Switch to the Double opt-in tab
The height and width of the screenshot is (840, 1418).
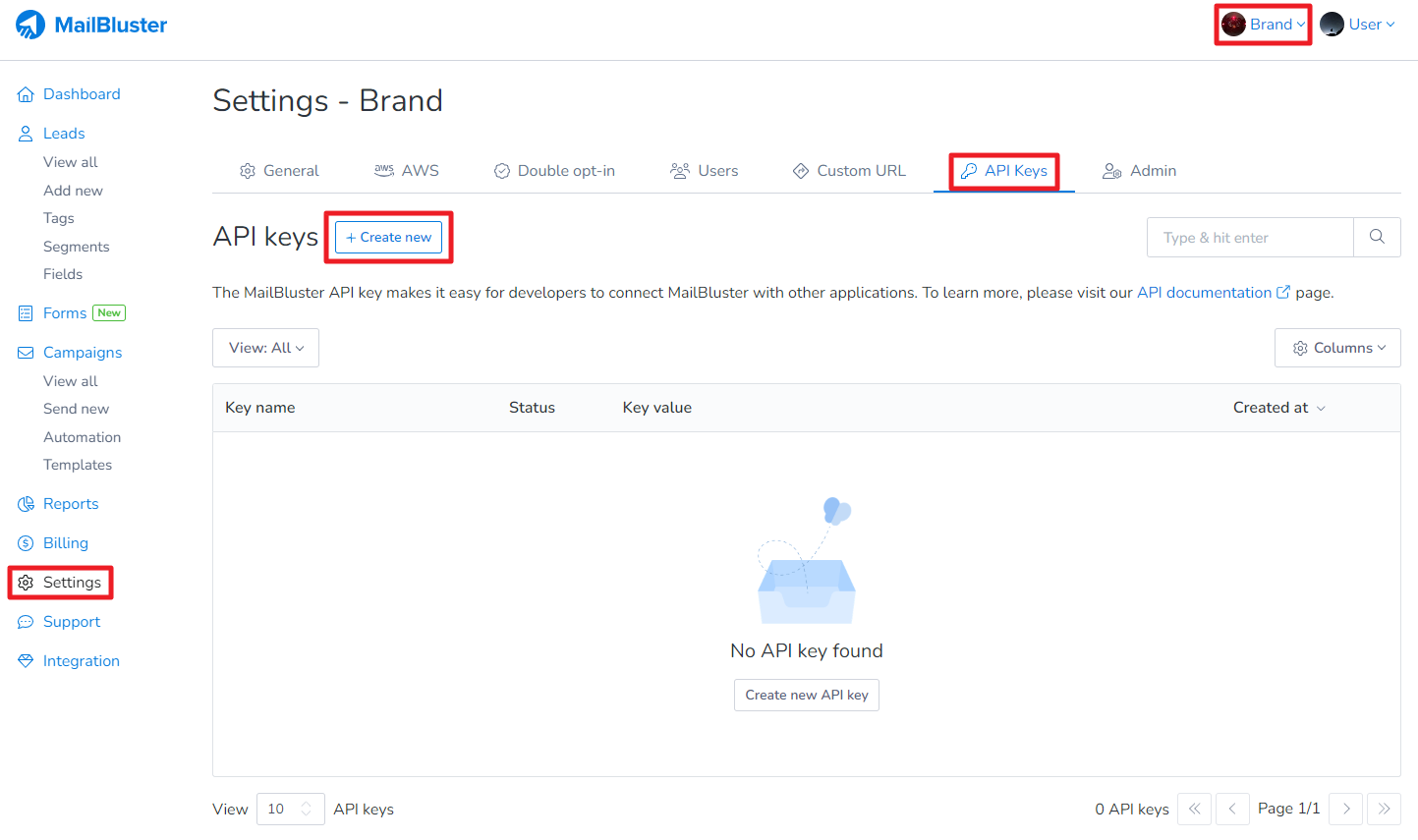tap(554, 171)
